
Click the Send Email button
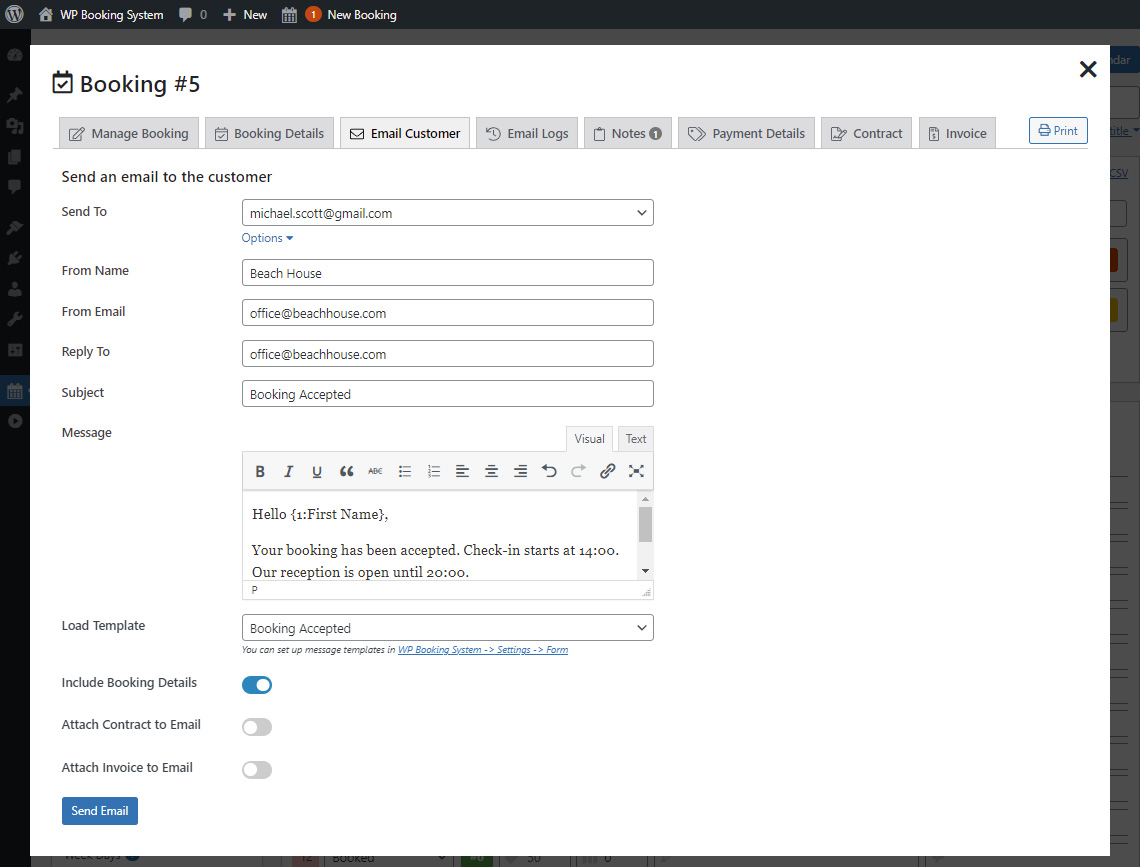[x=100, y=811]
